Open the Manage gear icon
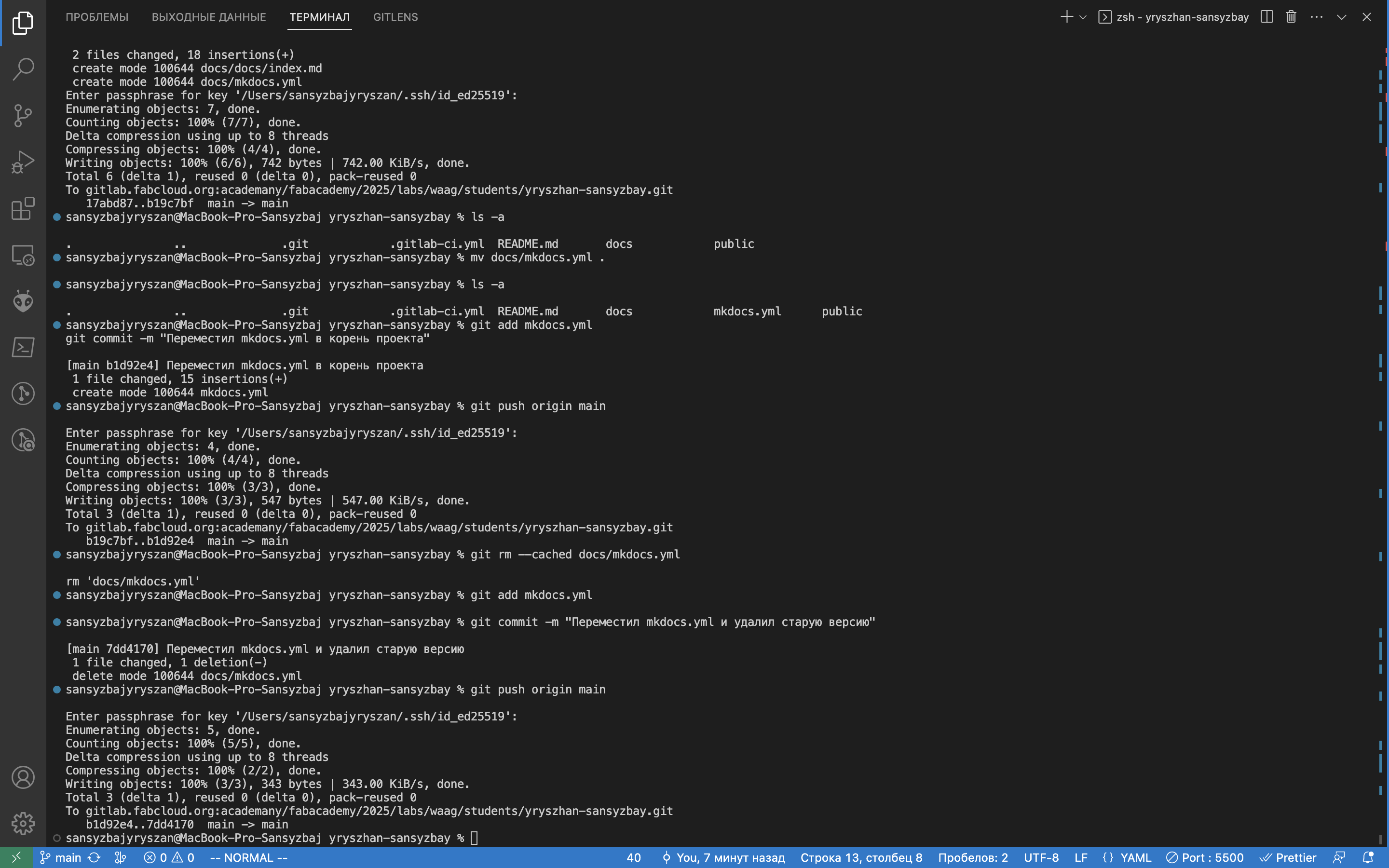 [x=23, y=824]
